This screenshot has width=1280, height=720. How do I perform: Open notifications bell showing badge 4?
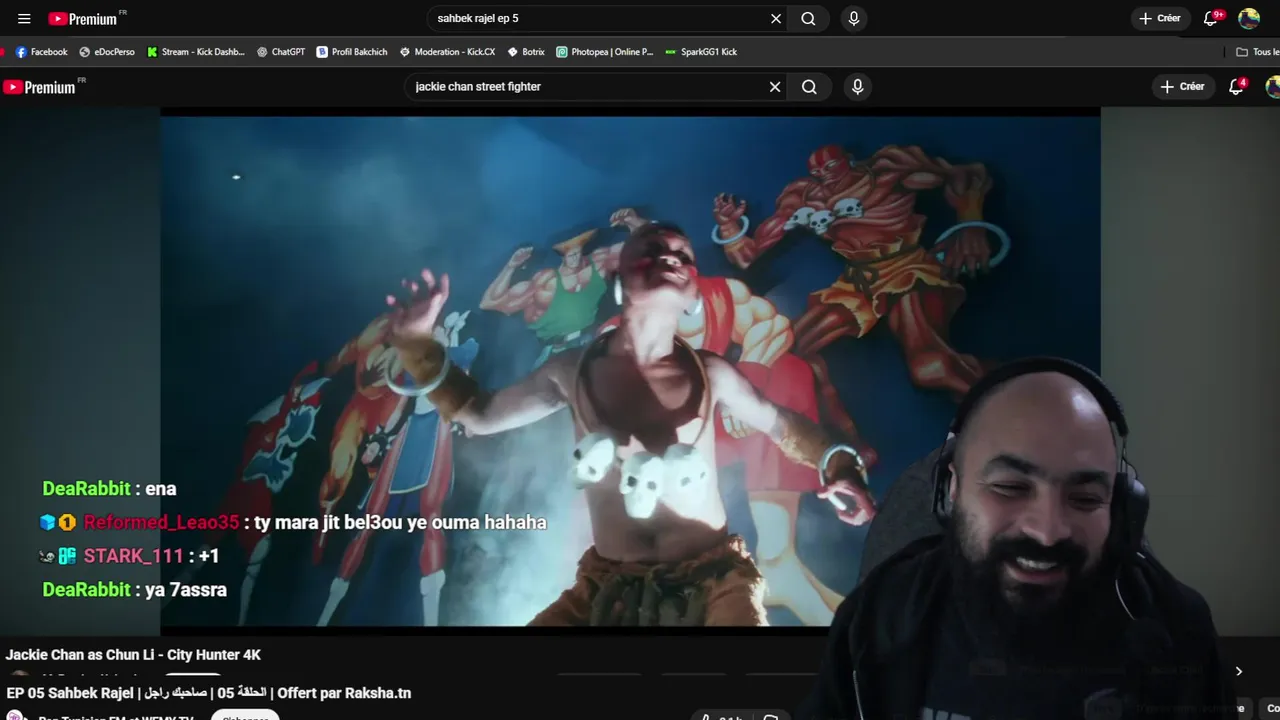point(1237,87)
